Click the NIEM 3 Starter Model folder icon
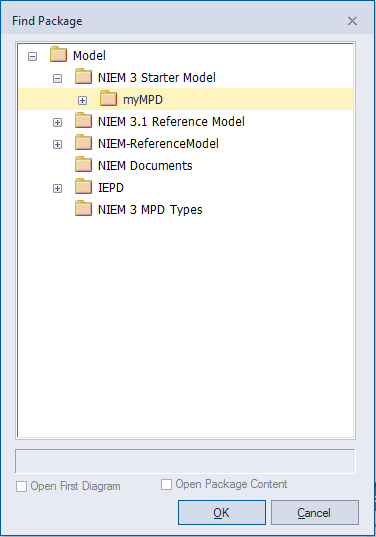The width and height of the screenshot is (376, 537). (x=83, y=76)
